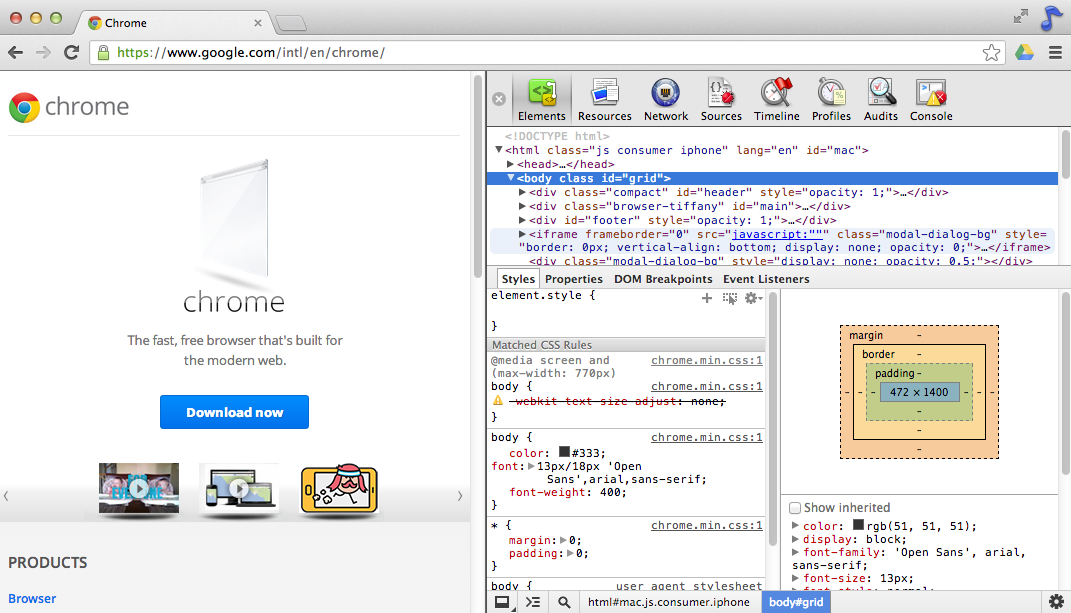The height and width of the screenshot is (613, 1071).
Task: Open the Resources panel
Action: (x=604, y=100)
